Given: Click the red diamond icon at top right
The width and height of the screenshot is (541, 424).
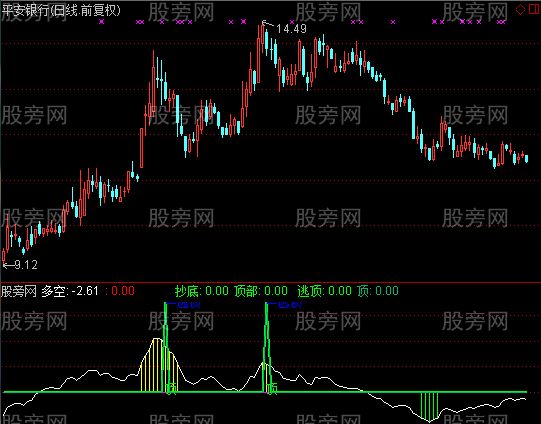Looking at the screenshot, I should (520, 10).
